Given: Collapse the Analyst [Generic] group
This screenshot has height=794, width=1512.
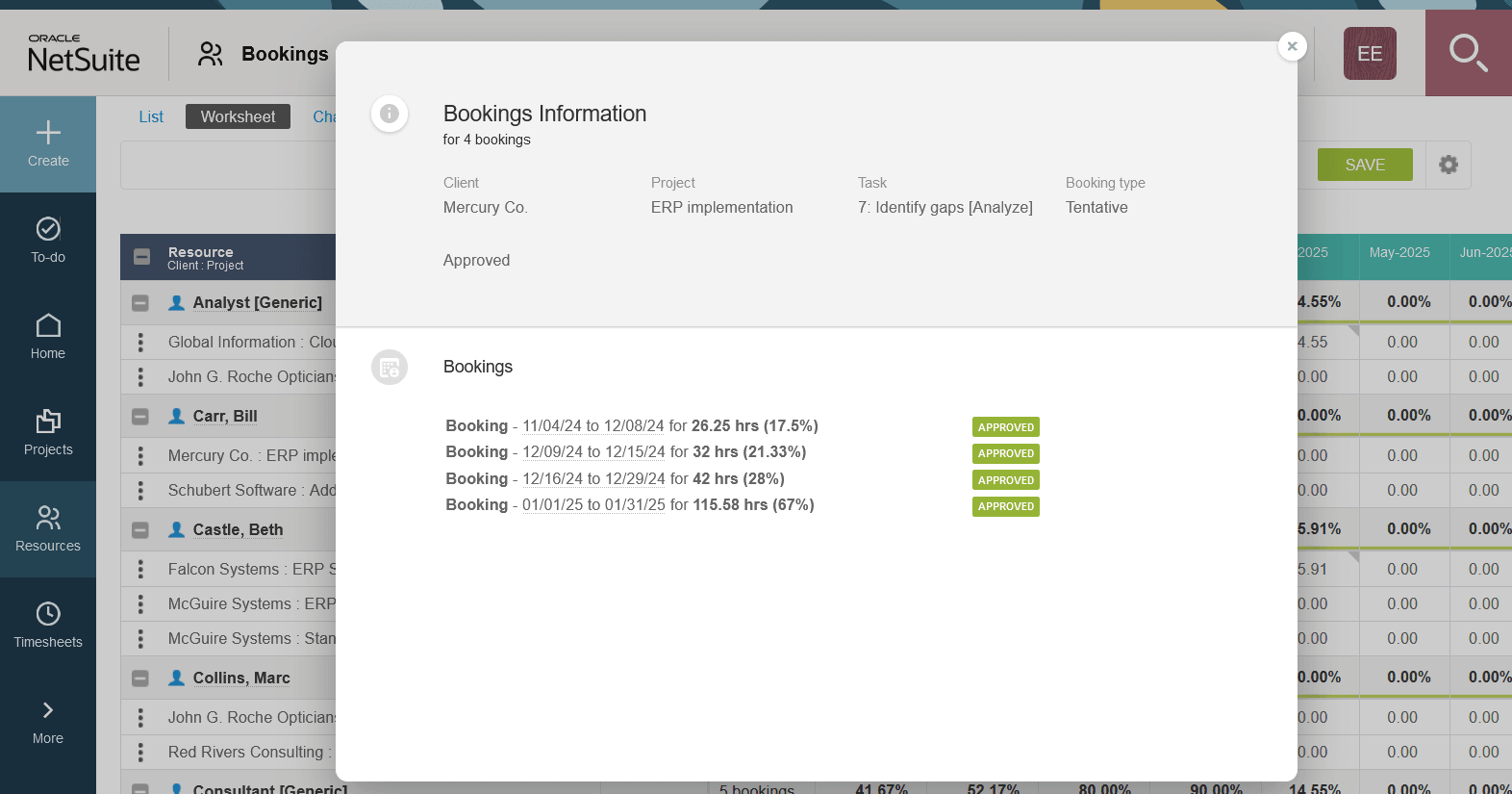Looking at the screenshot, I should pyautogui.click(x=140, y=303).
